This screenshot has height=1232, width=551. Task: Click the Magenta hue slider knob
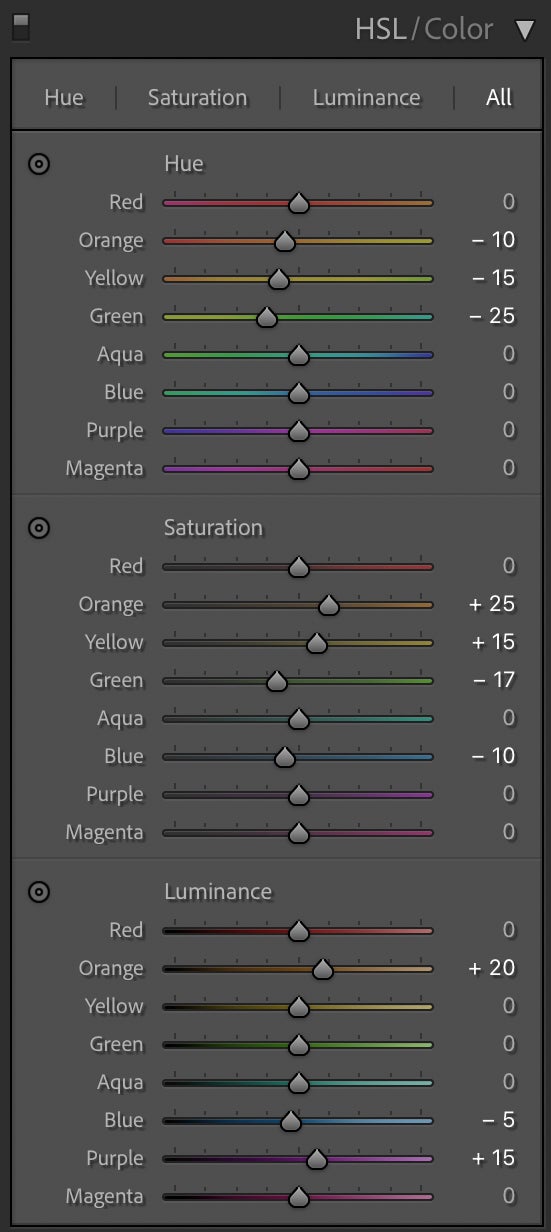point(298,469)
